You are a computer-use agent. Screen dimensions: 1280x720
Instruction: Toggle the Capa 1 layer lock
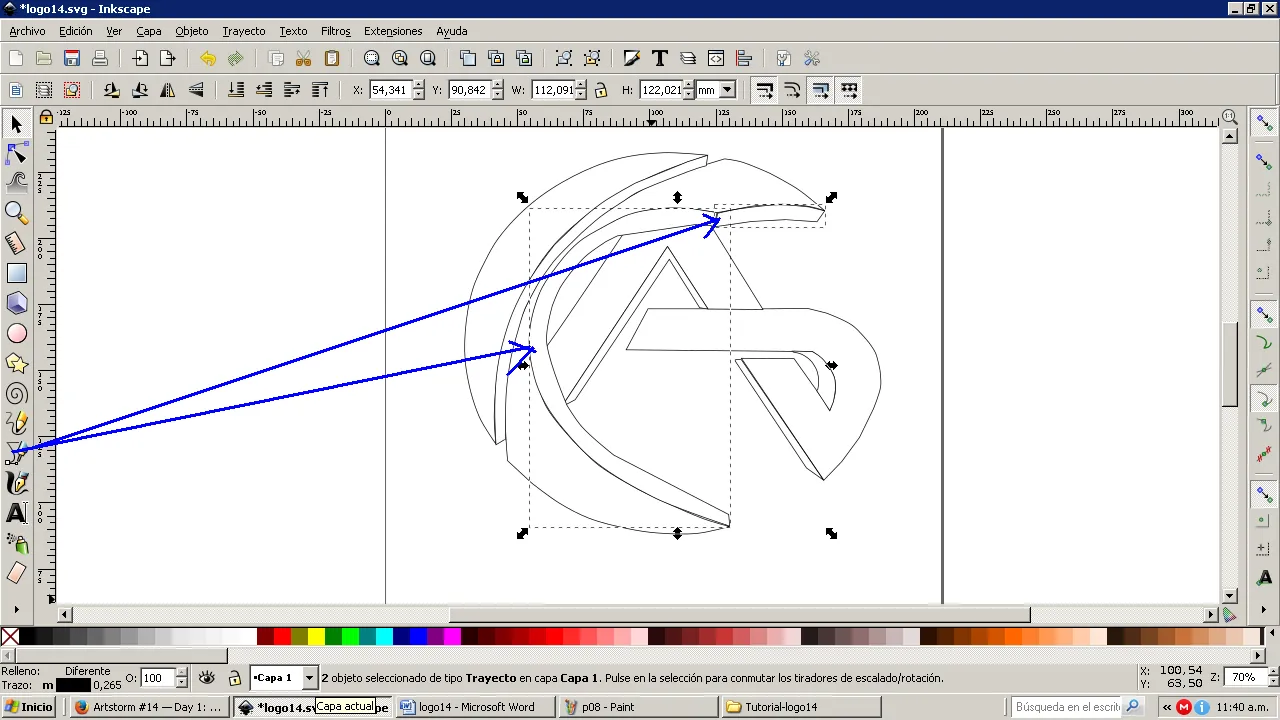click(x=234, y=678)
